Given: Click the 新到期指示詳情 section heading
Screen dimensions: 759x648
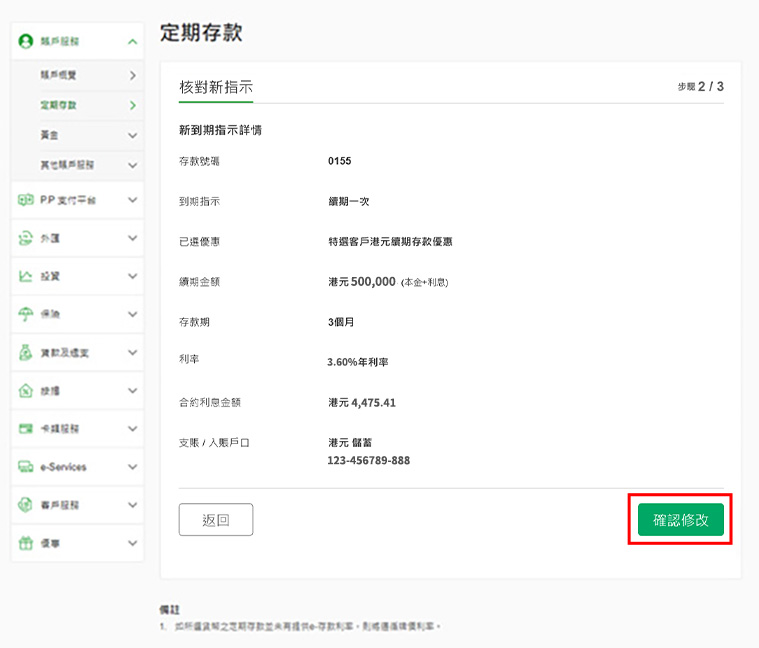Looking at the screenshot, I should [x=220, y=130].
